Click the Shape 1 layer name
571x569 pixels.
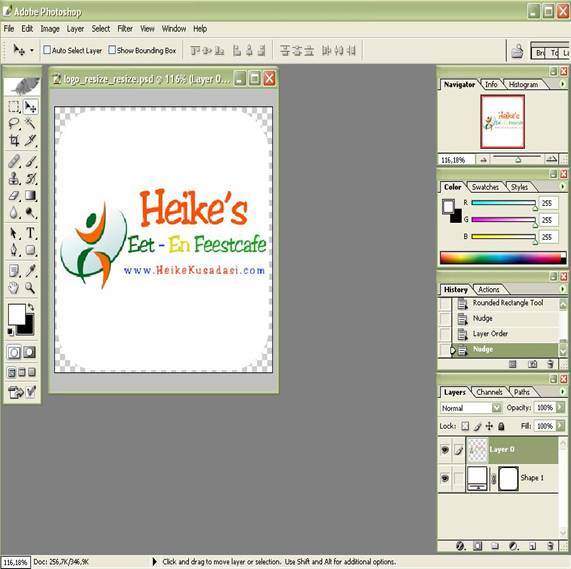(x=532, y=478)
